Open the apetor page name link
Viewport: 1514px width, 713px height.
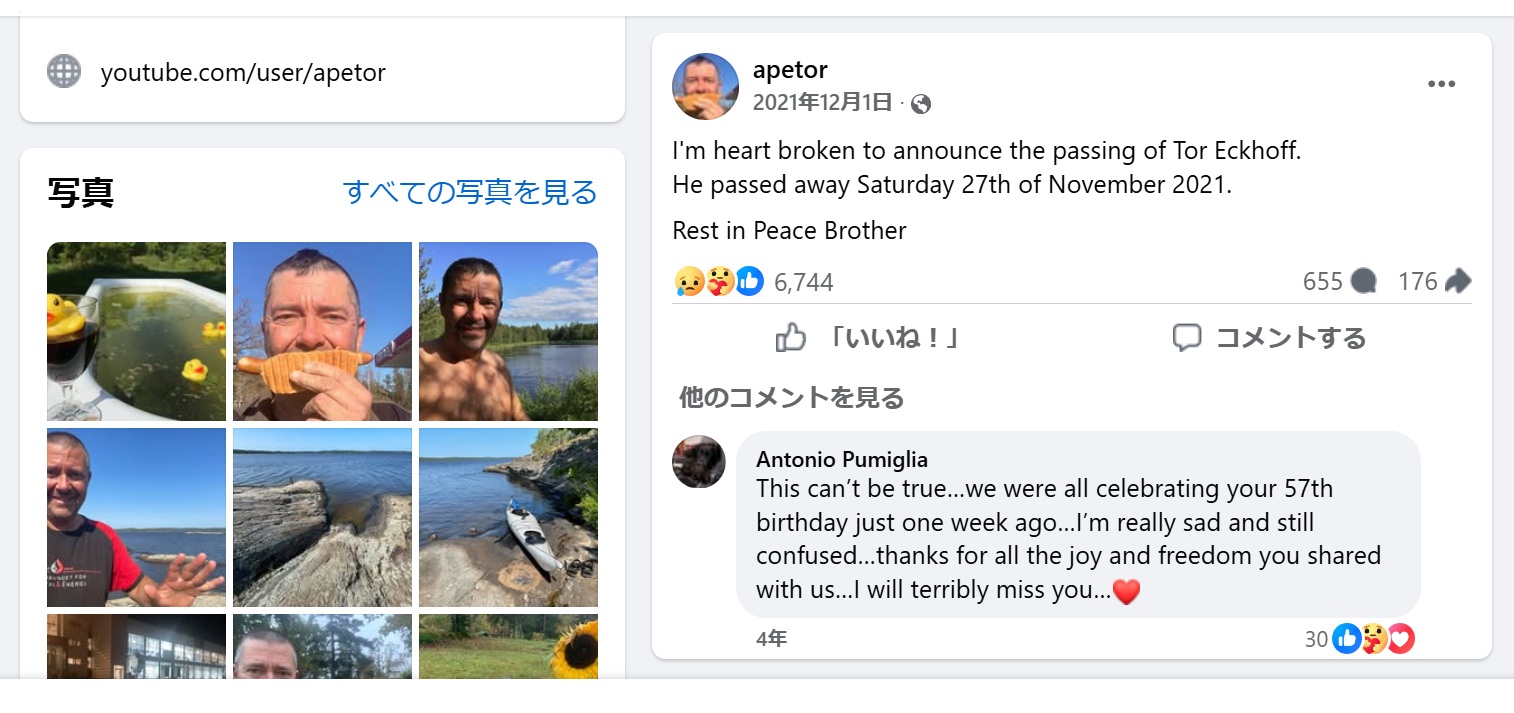point(790,70)
